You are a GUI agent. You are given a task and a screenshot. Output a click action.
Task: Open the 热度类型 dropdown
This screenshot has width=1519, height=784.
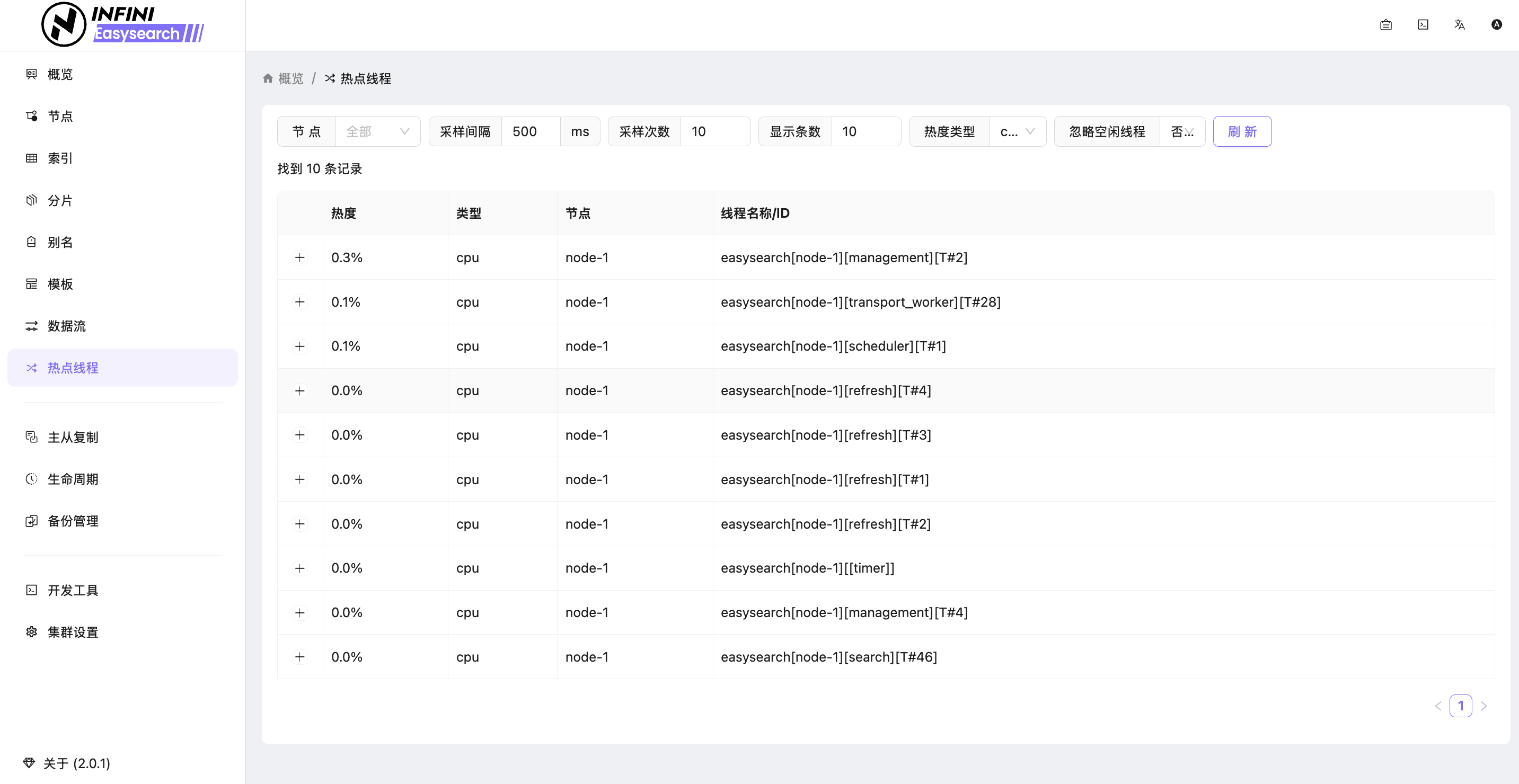[1017, 131]
